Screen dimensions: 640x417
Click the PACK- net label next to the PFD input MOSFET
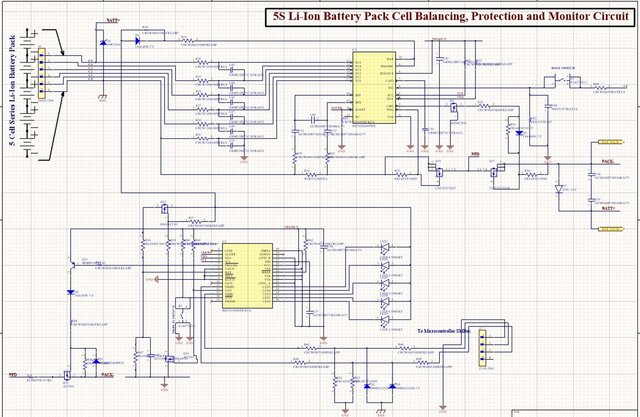coord(107,375)
